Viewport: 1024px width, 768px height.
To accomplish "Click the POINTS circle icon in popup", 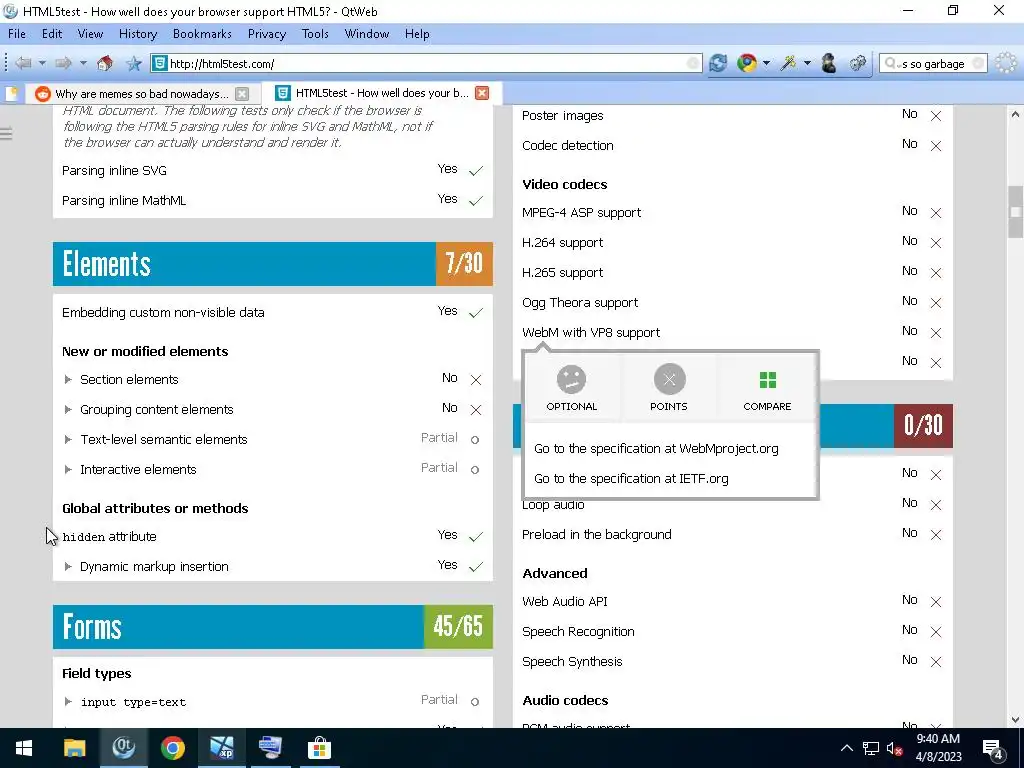I will coord(669,379).
